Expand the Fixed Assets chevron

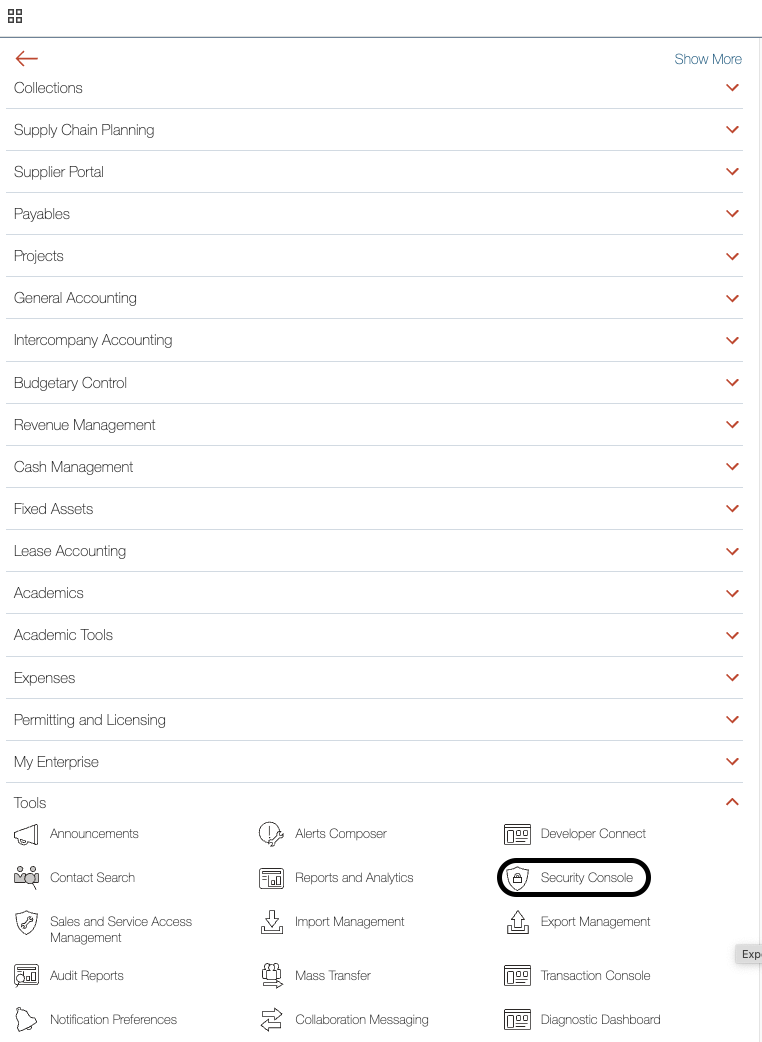(732, 509)
